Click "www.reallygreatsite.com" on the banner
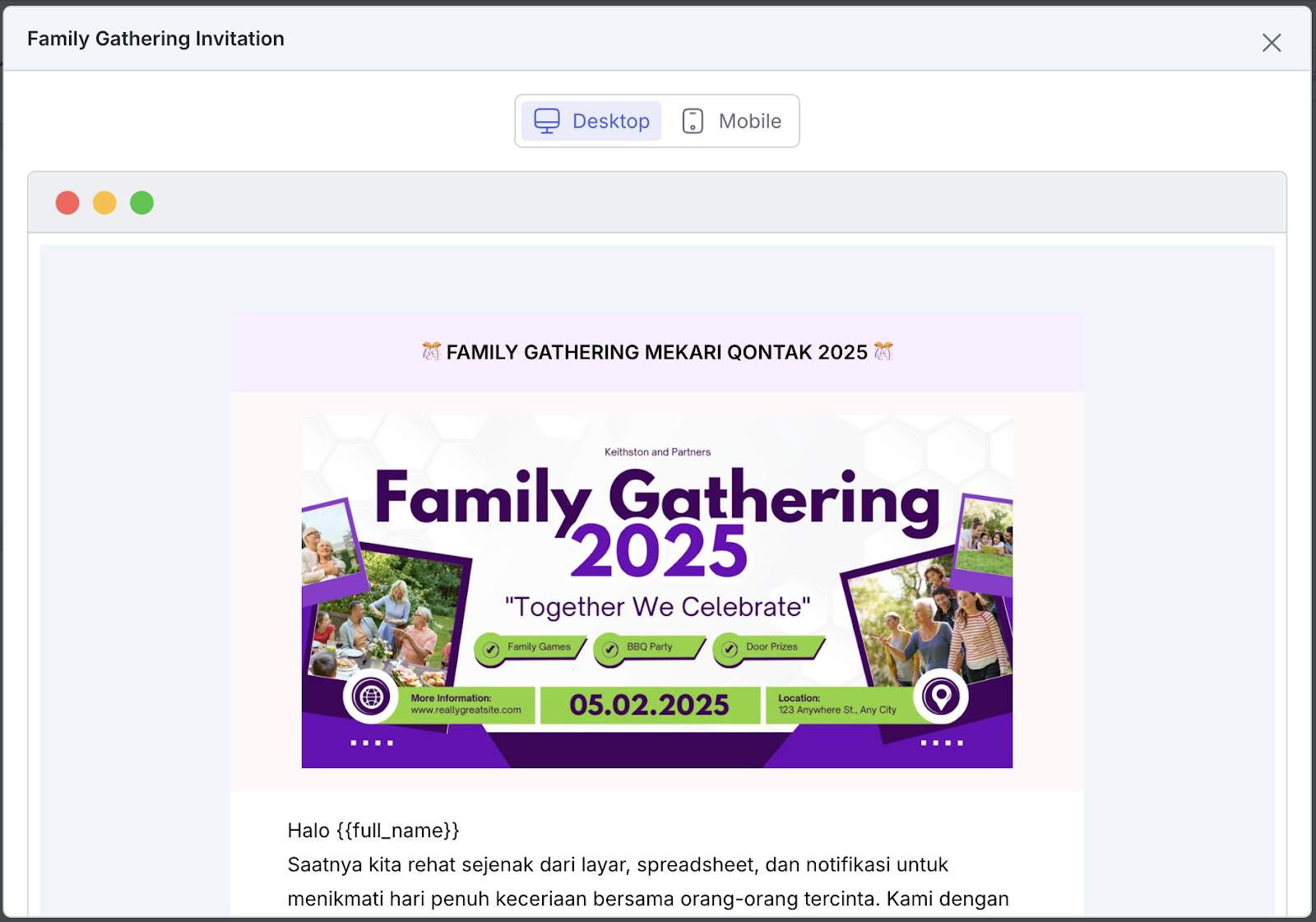The width and height of the screenshot is (1316, 922). pos(466,711)
